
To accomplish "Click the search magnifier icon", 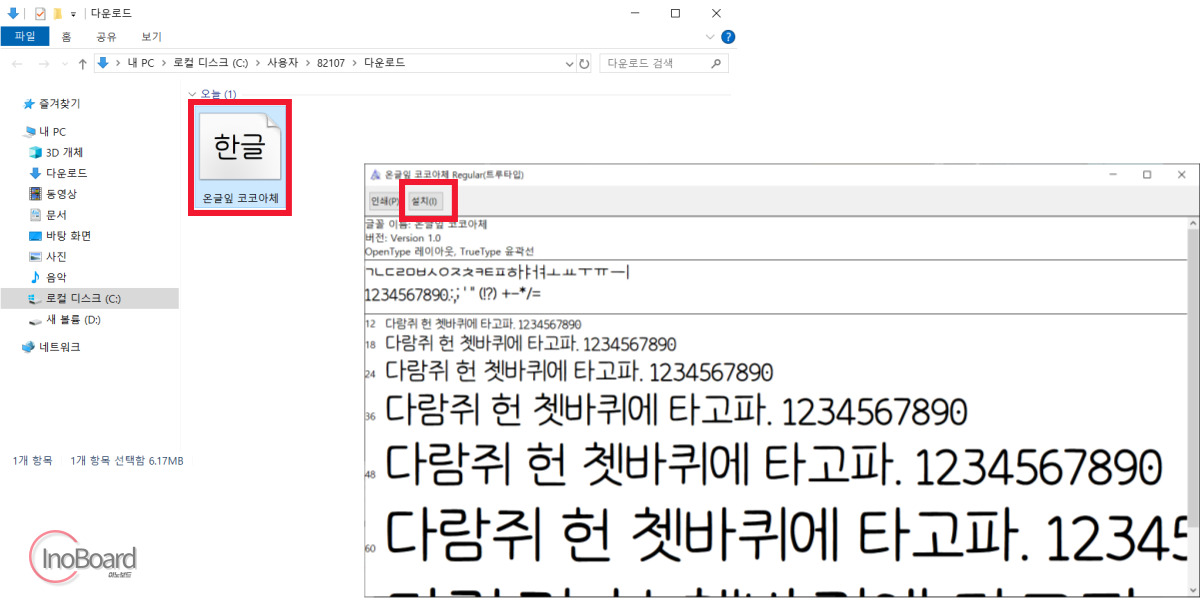I will click(716, 63).
